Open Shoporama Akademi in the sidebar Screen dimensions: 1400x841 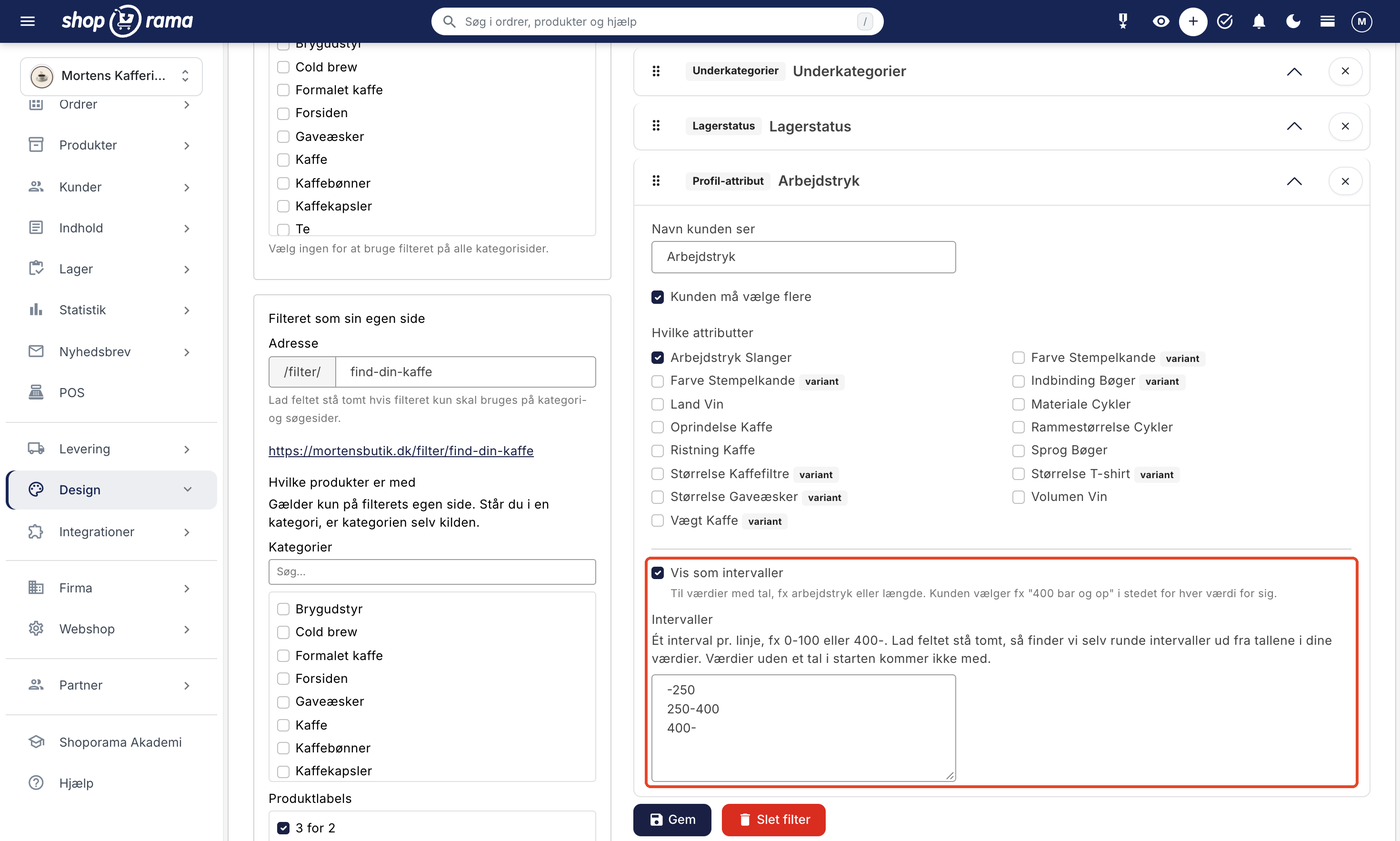point(111,742)
